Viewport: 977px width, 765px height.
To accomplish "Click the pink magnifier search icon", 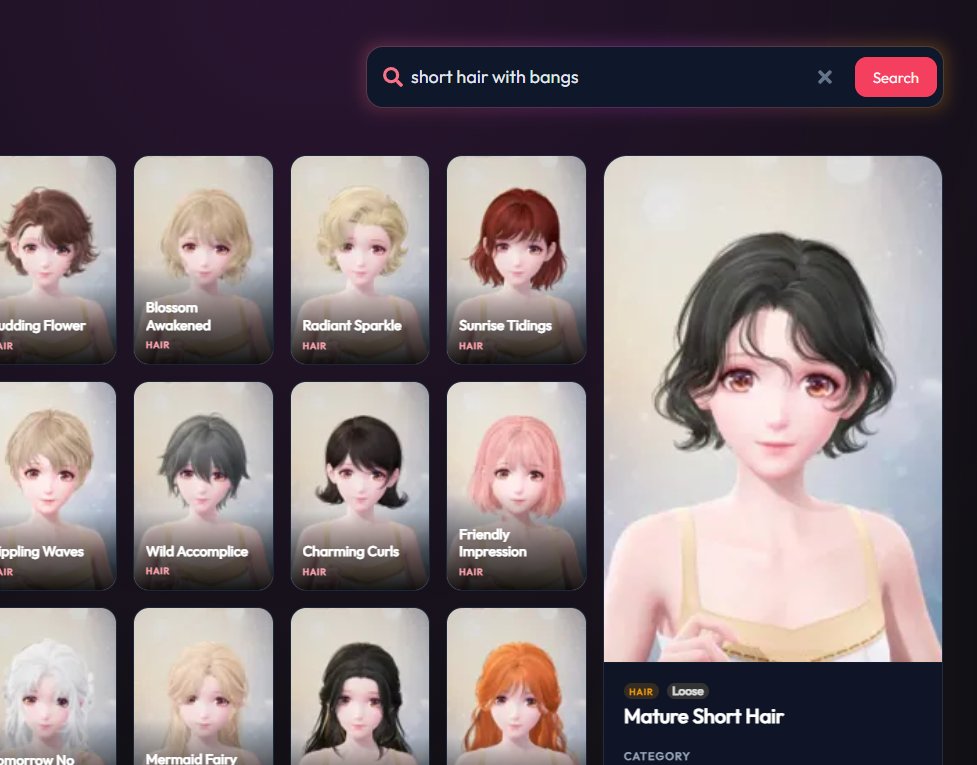I will [393, 77].
